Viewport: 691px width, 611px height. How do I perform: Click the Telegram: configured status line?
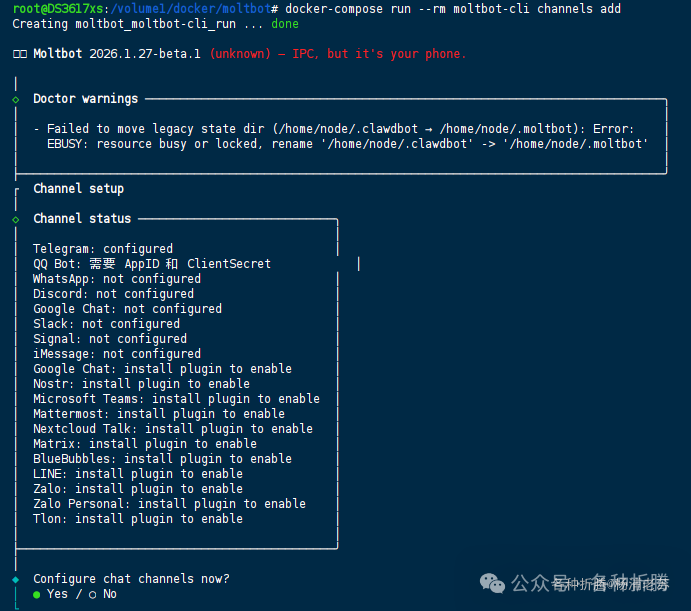coord(102,249)
